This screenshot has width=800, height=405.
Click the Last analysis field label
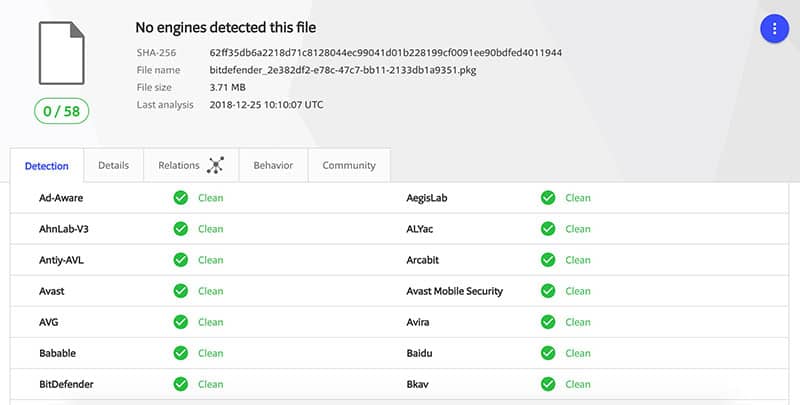(165, 105)
